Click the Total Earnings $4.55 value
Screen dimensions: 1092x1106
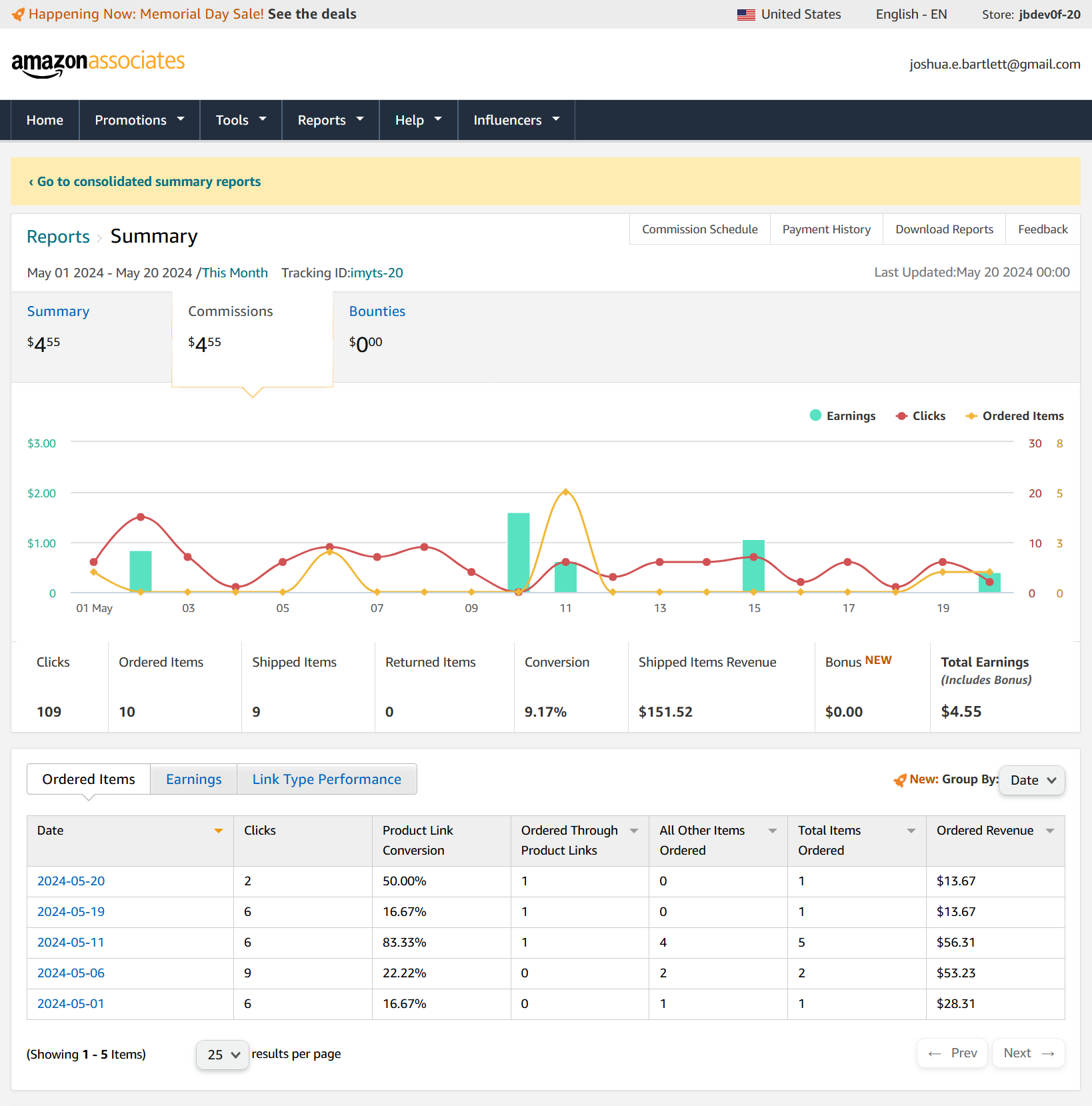pyautogui.click(x=961, y=711)
